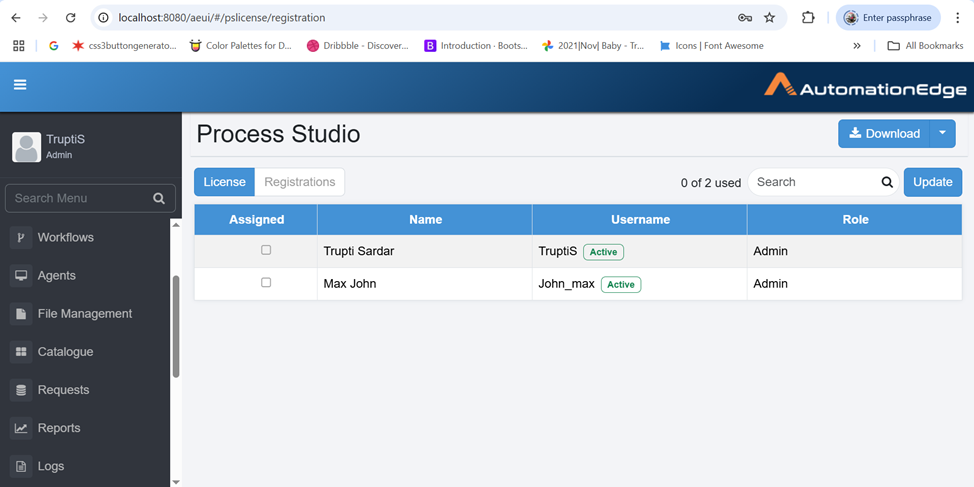Click the magnifier icon in table Search field
The height and width of the screenshot is (487, 974).
point(887,182)
